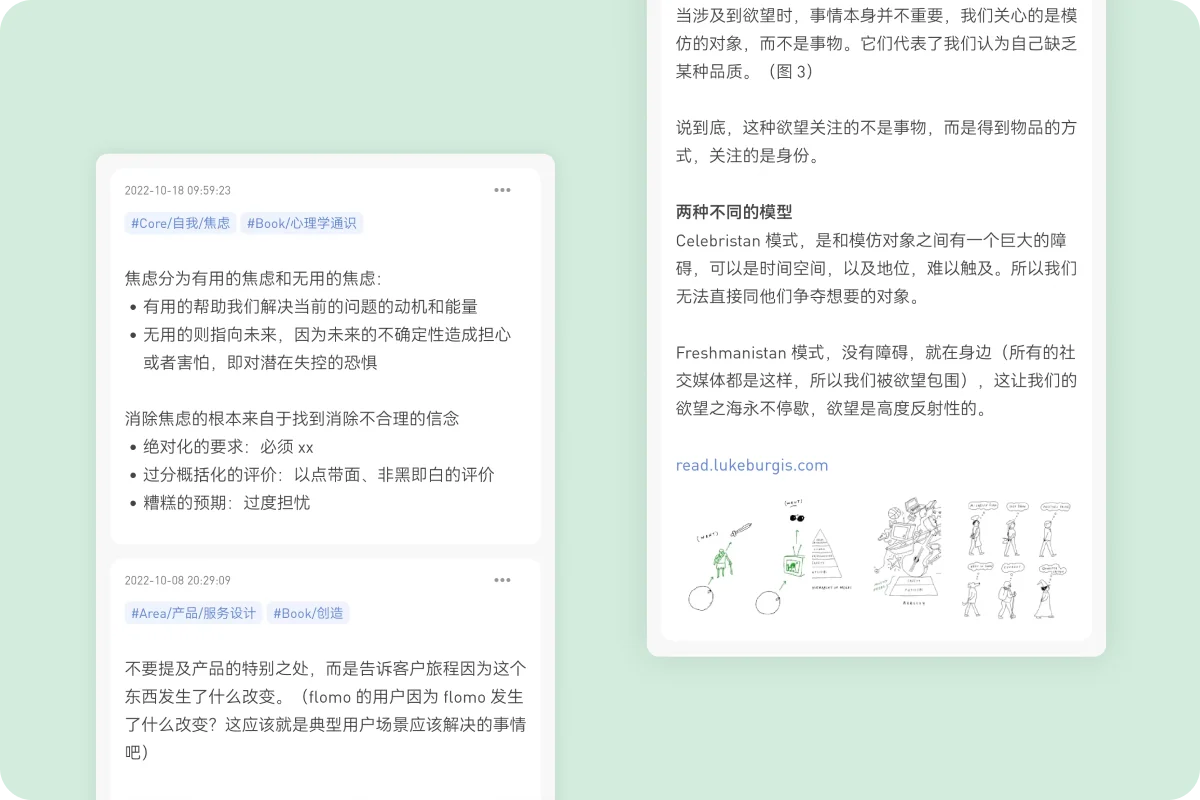
Task: Click the paragraph starting 不要提及产品的特别之处
Action: [326, 710]
